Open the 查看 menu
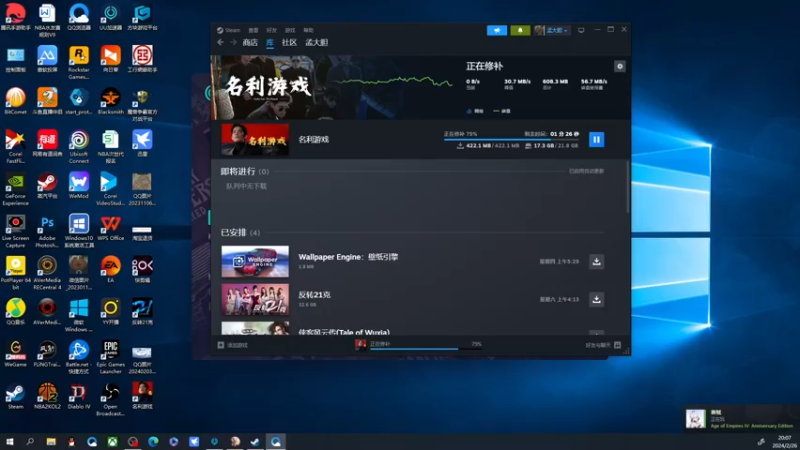 [x=253, y=30]
